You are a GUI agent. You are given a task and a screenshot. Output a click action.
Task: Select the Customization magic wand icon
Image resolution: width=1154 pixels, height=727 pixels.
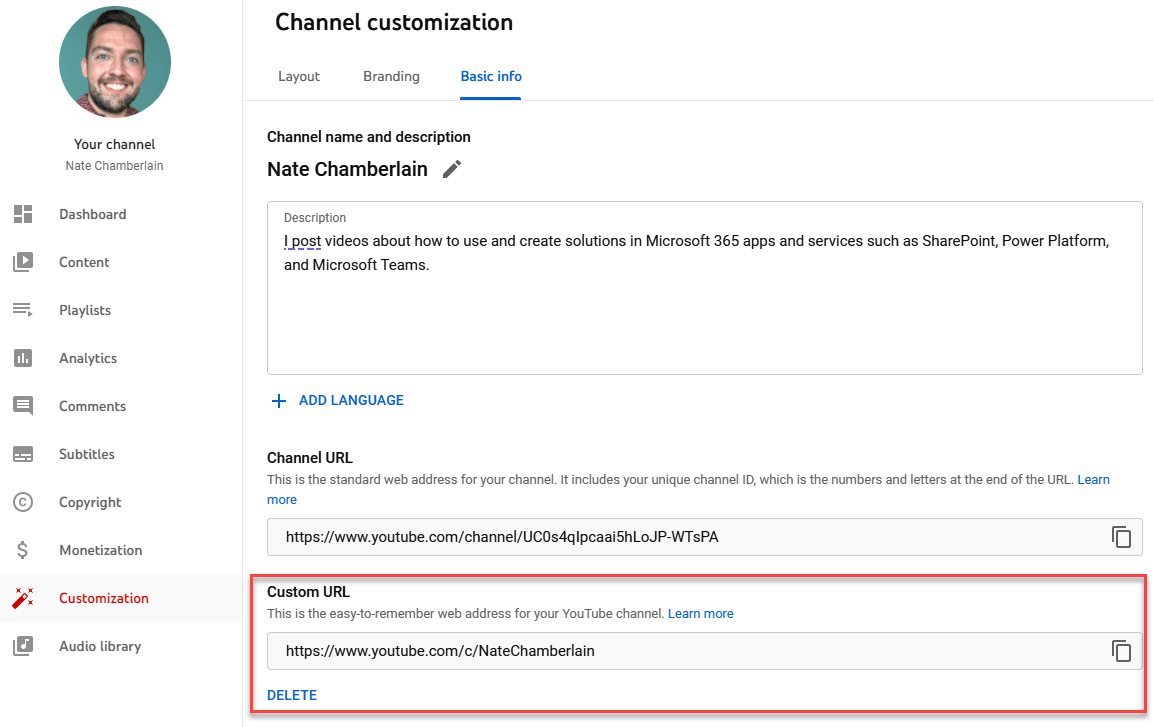(23, 598)
